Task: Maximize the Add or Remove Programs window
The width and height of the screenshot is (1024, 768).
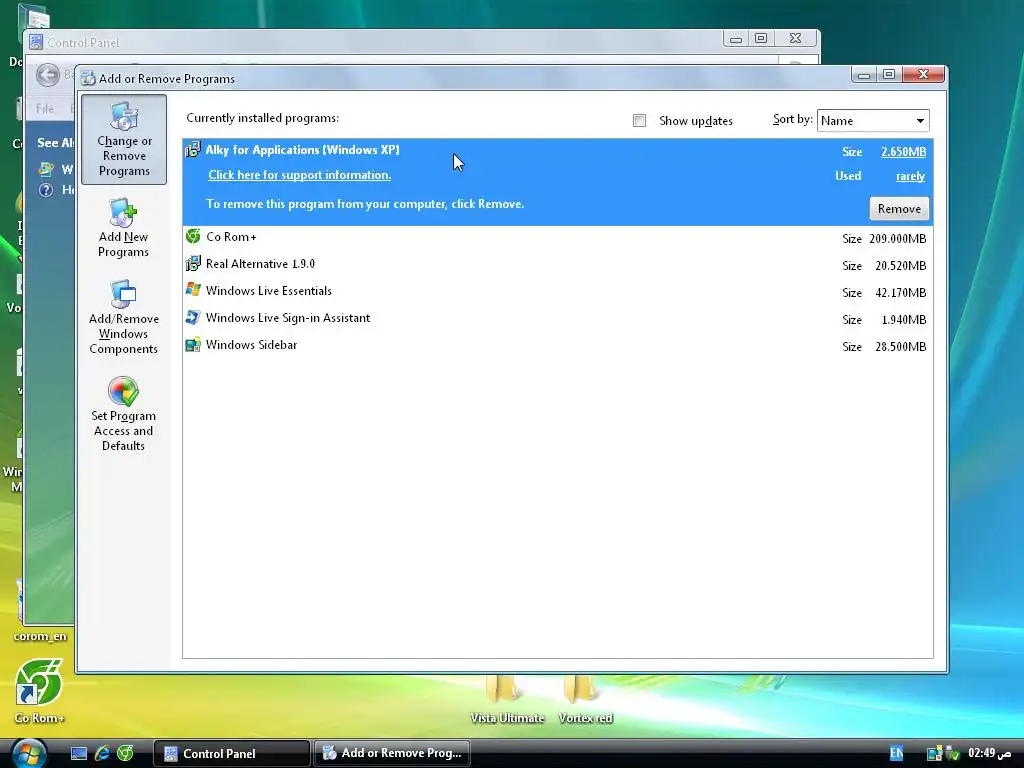Action: [x=889, y=74]
